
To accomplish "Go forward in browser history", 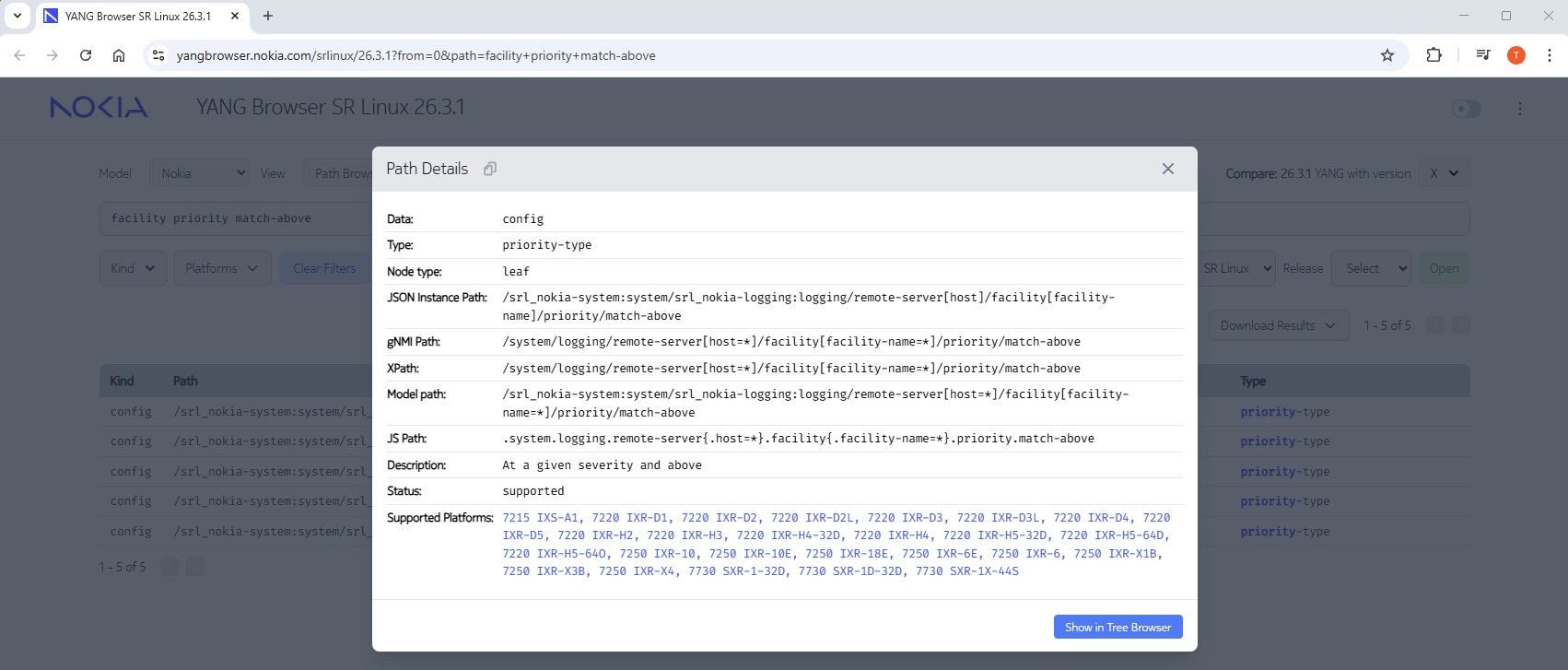I will coord(53,55).
